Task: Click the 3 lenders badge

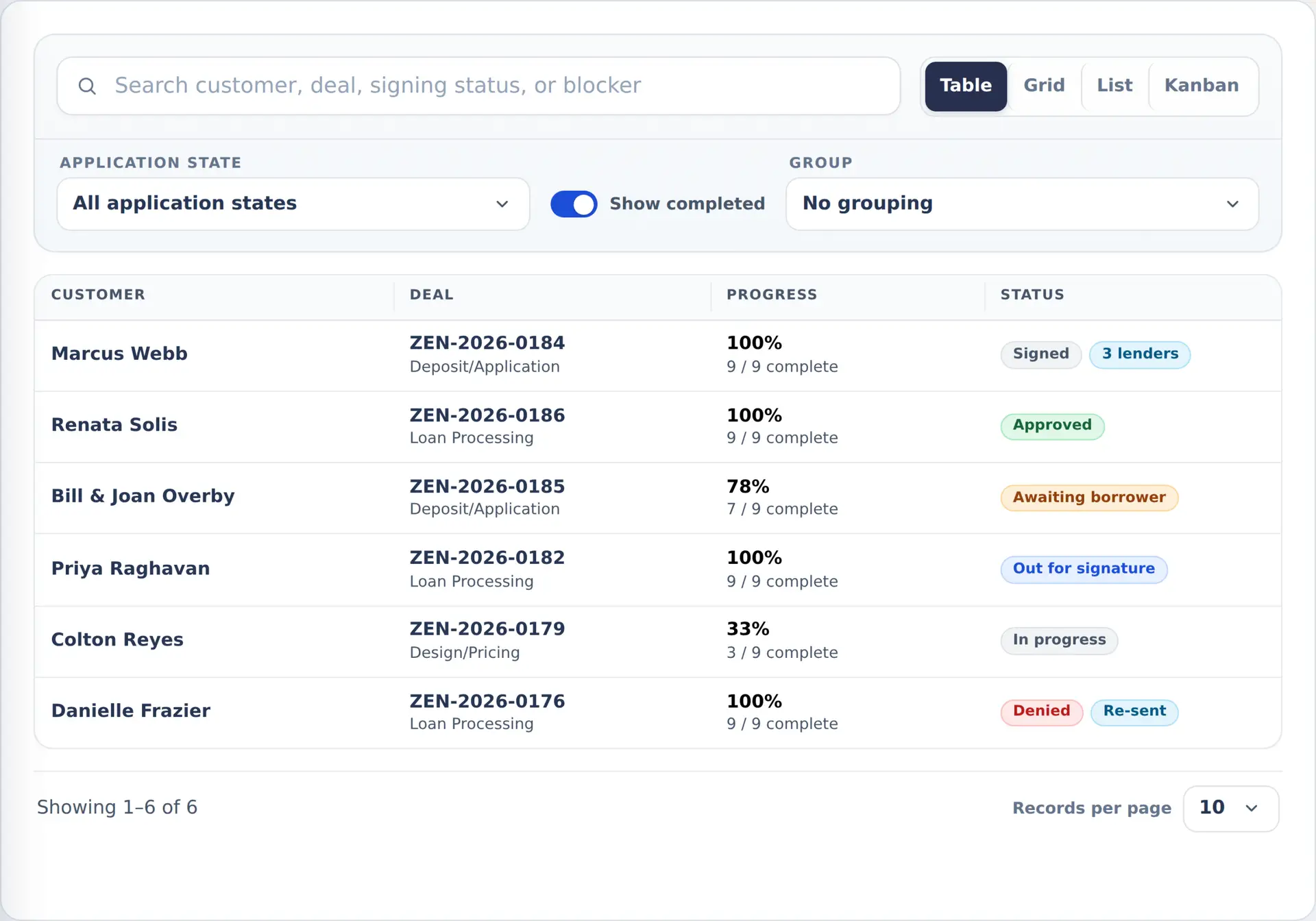Action: click(x=1140, y=354)
